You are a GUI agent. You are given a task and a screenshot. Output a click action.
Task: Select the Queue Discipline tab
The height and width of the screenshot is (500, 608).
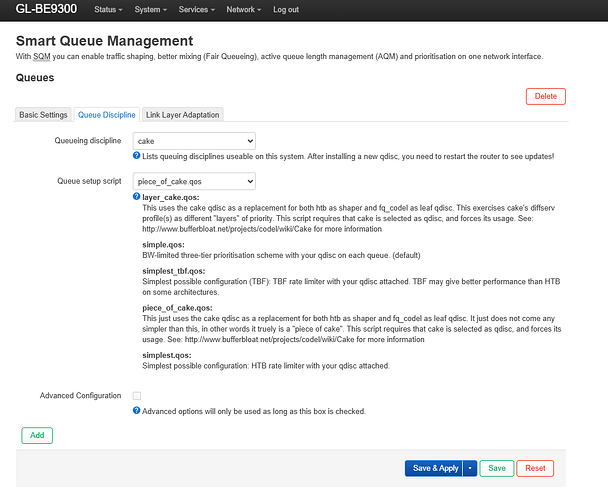[107, 115]
